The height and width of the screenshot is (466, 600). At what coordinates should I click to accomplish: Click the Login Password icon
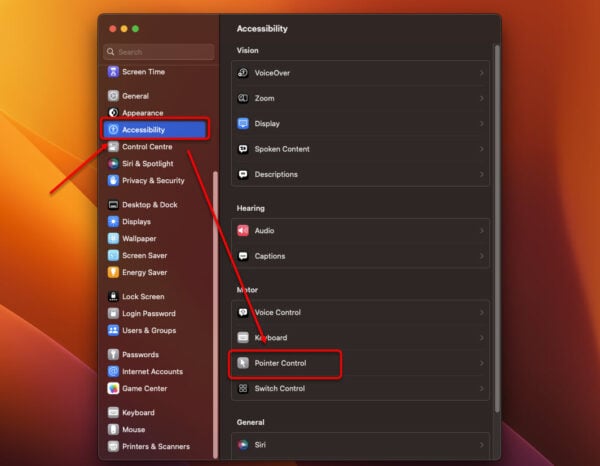113,313
